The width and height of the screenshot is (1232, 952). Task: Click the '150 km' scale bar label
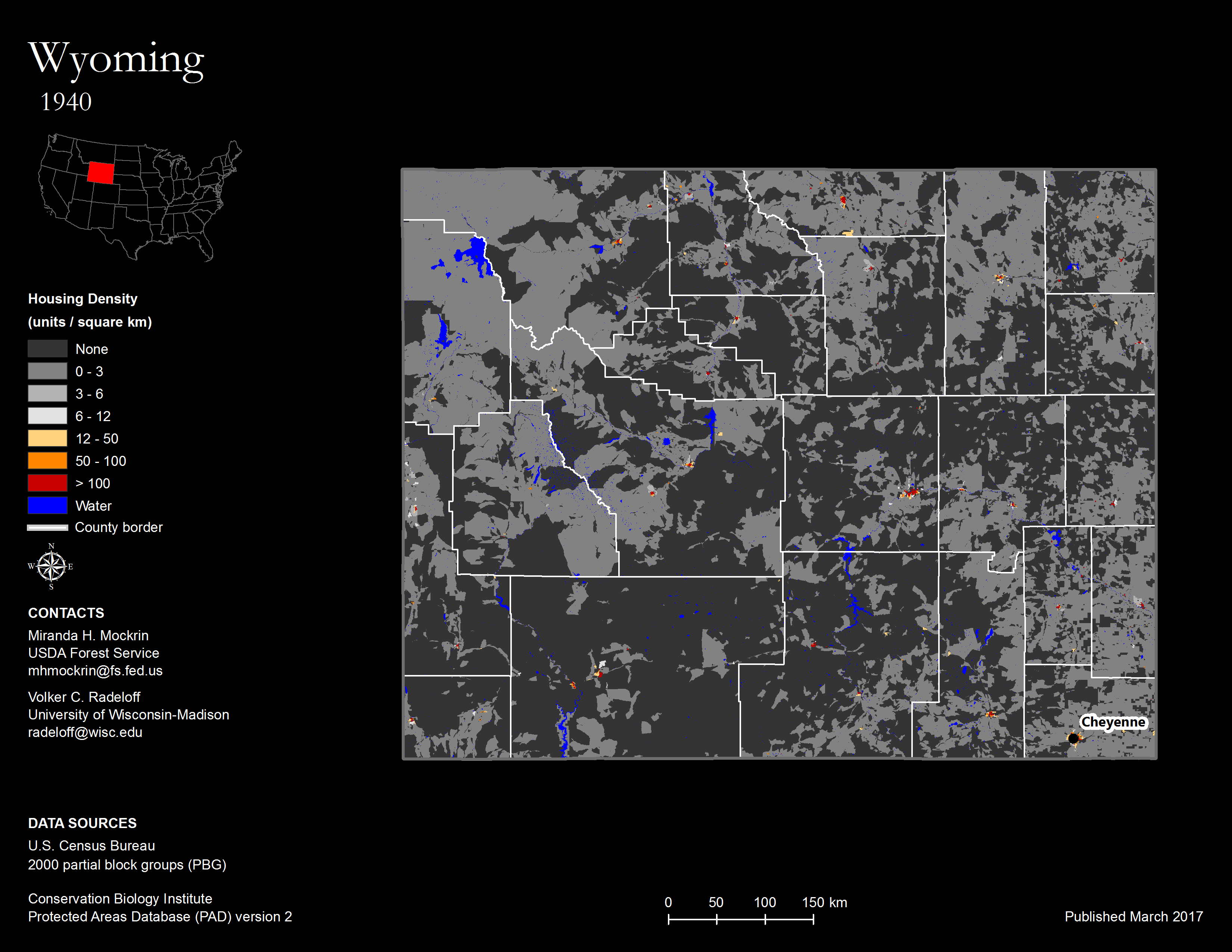[x=825, y=902]
